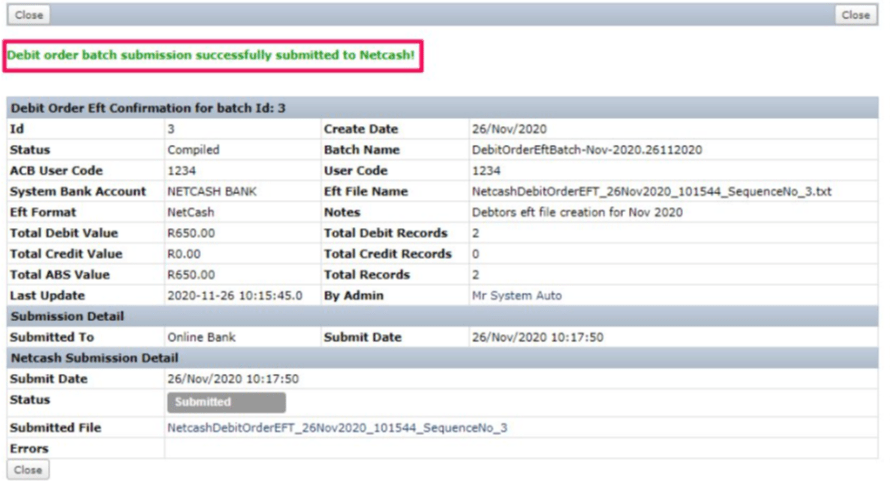
Task: Select the Debit Order Eft Confirmation header
Action: click(x=148, y=108)
